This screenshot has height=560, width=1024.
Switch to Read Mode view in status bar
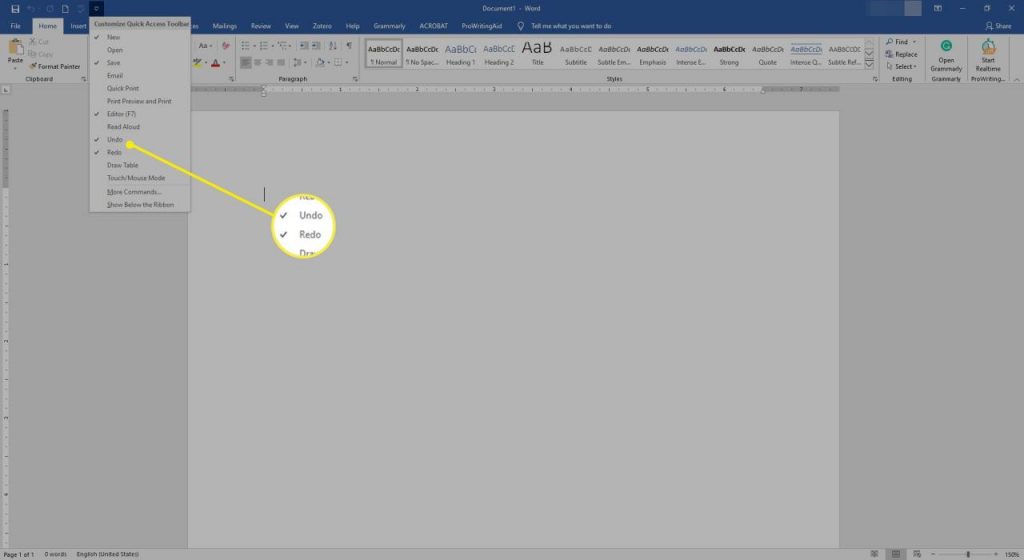coord(874,554)
